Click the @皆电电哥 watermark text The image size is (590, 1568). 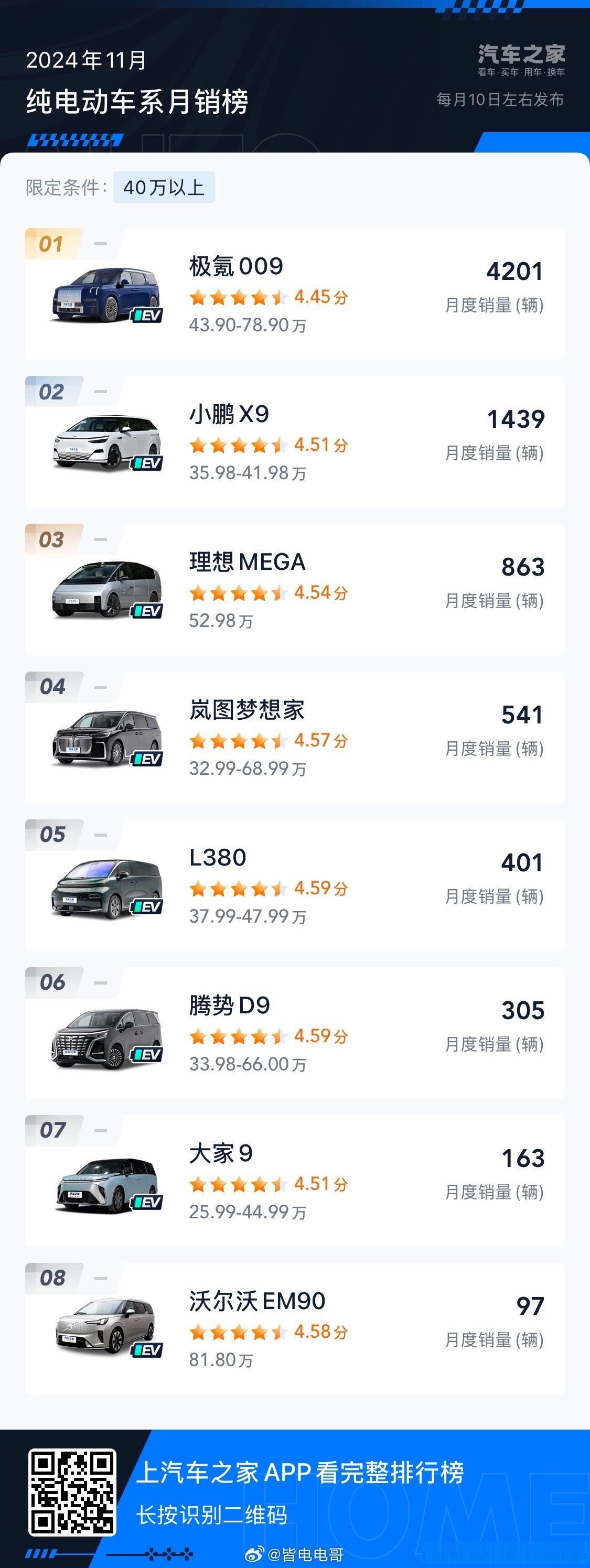306,1554
